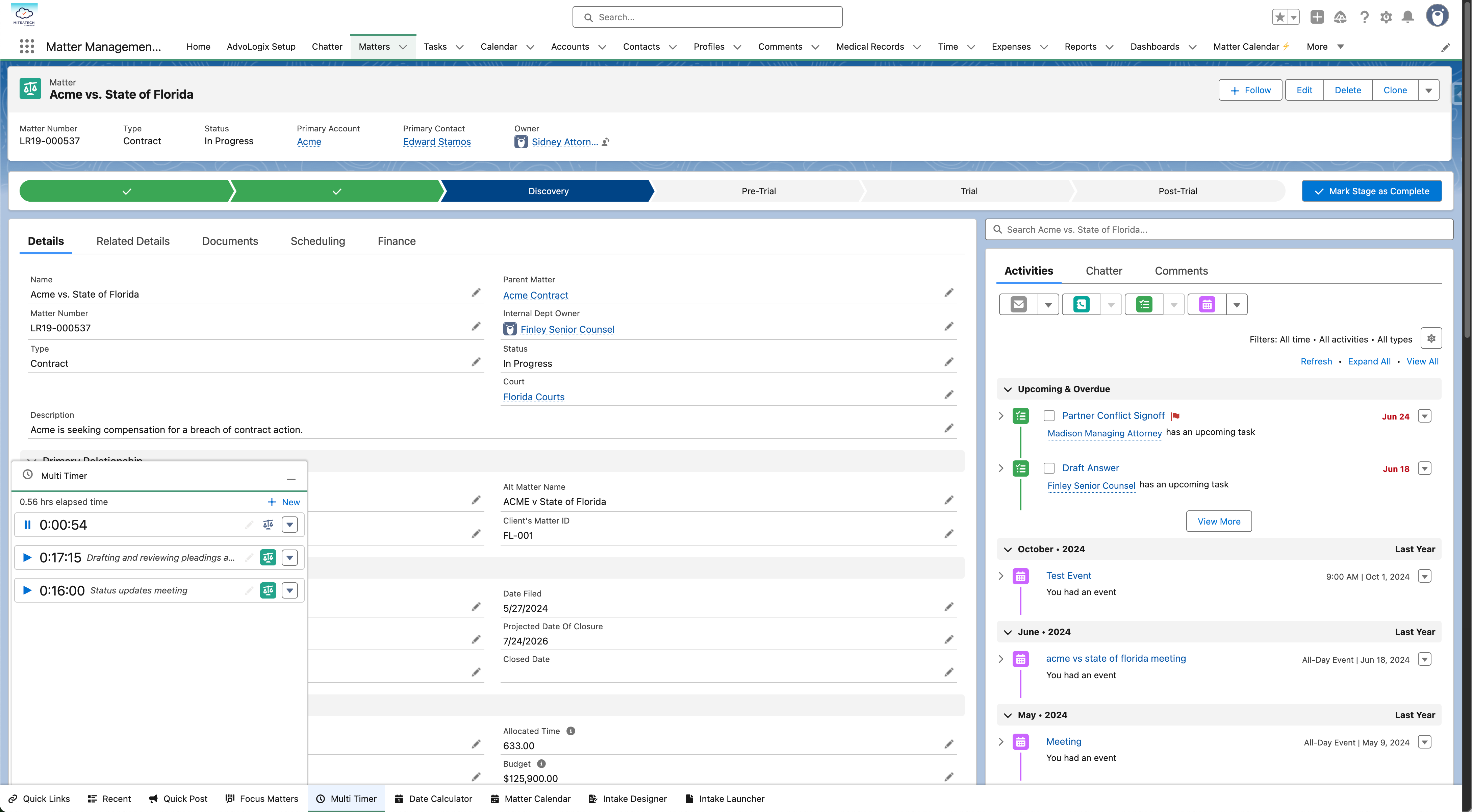
Task: Start the 0:17:15 pleadings timer
Action: tap(27, 557)
